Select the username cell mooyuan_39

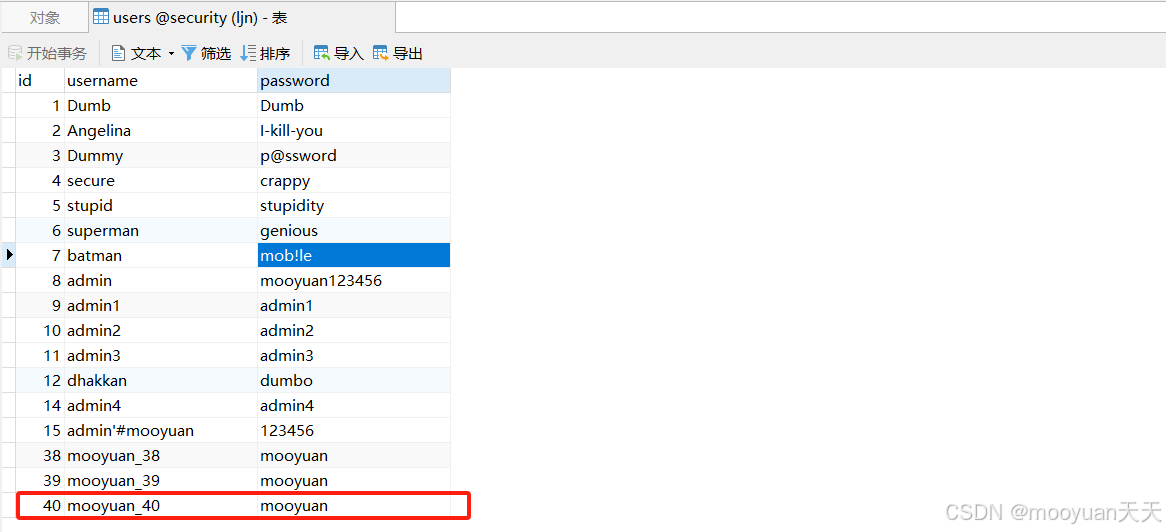point(161,481)
